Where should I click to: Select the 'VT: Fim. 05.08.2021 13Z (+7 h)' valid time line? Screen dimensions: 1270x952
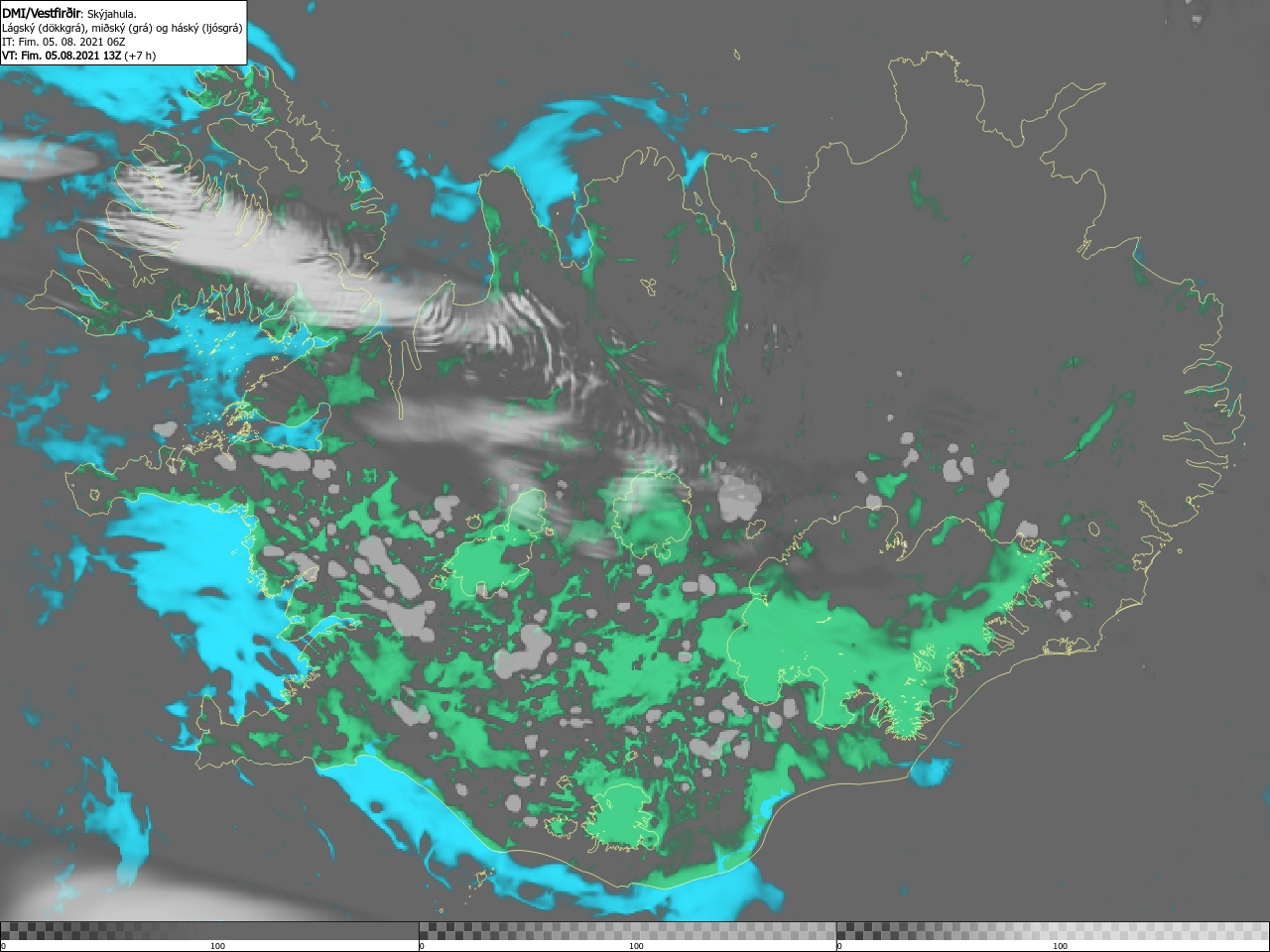79,56
